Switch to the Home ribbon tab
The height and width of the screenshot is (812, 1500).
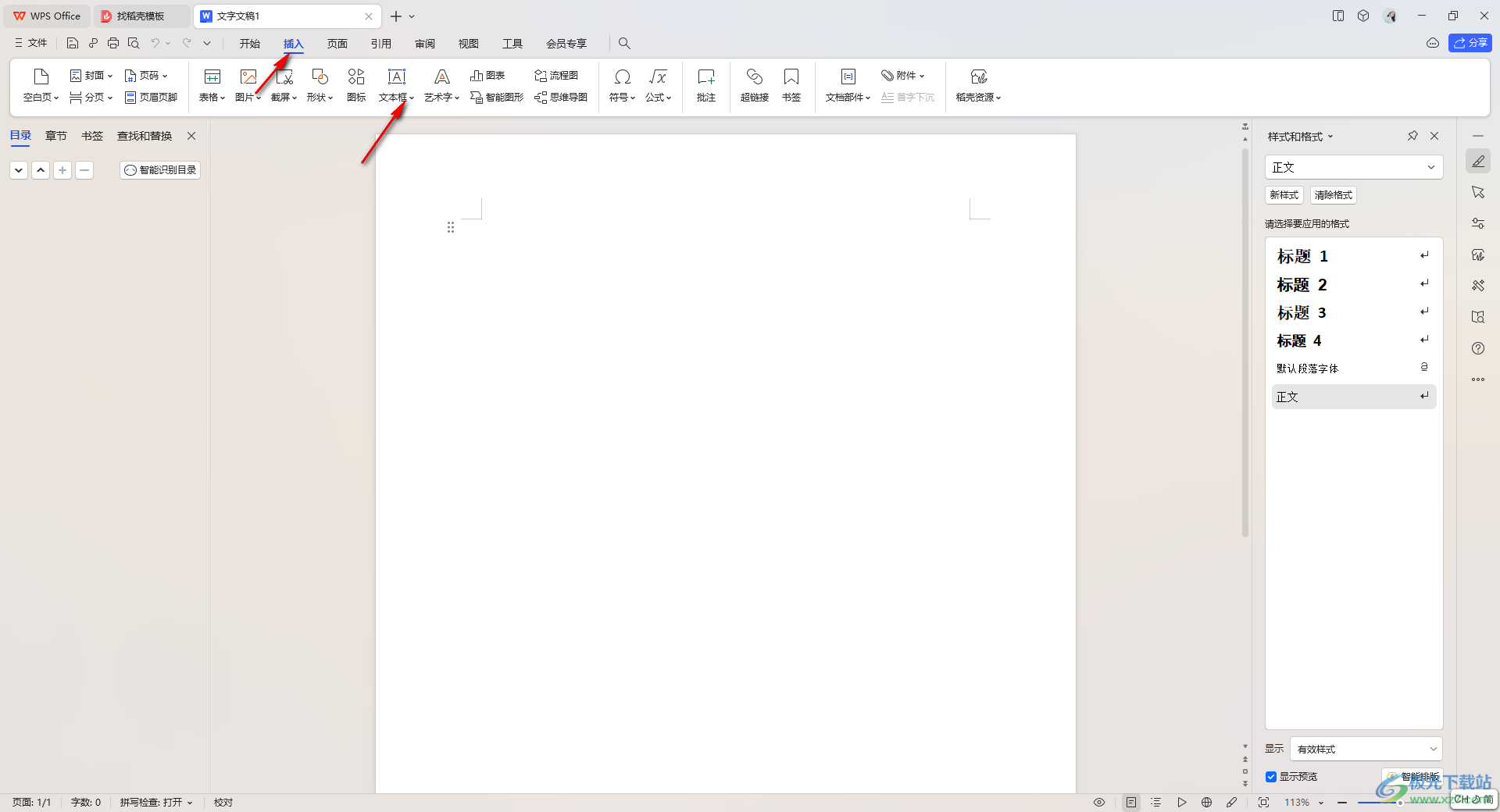pos(250,44)
